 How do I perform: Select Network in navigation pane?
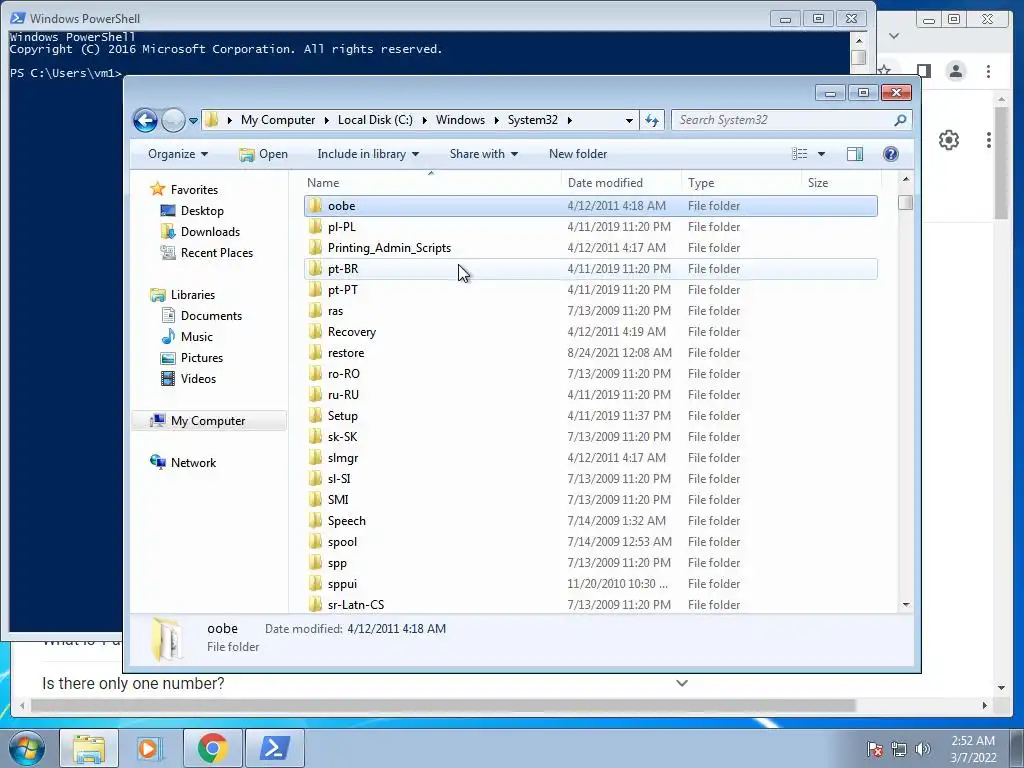tap(193, 463)
